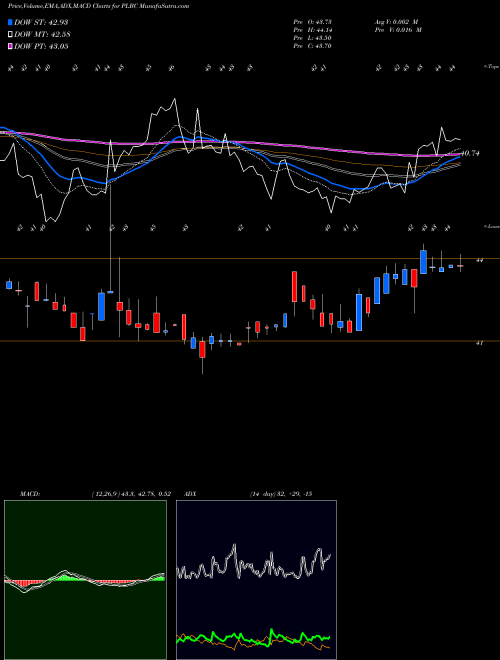
Task: Click the 'DOW PT: 43.05' legend label
Action: pyautogui.click(x=41, y=46)
